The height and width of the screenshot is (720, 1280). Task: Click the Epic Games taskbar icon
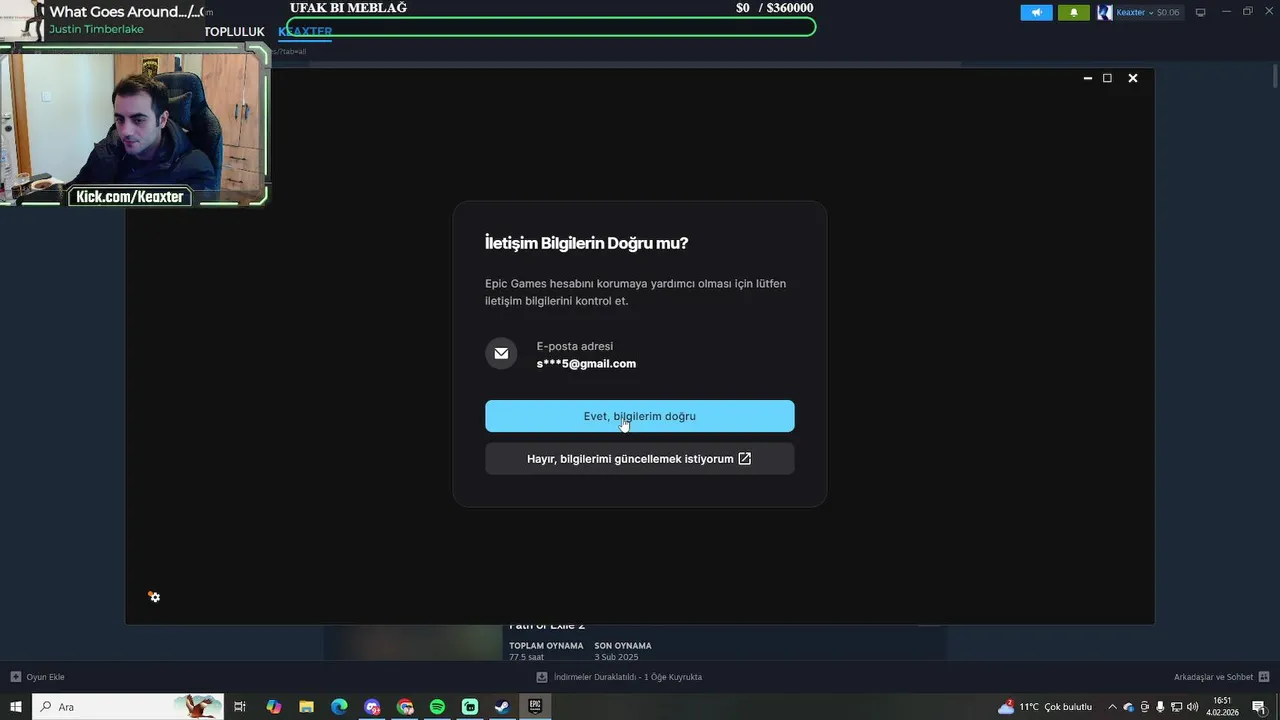coord(535,707)
